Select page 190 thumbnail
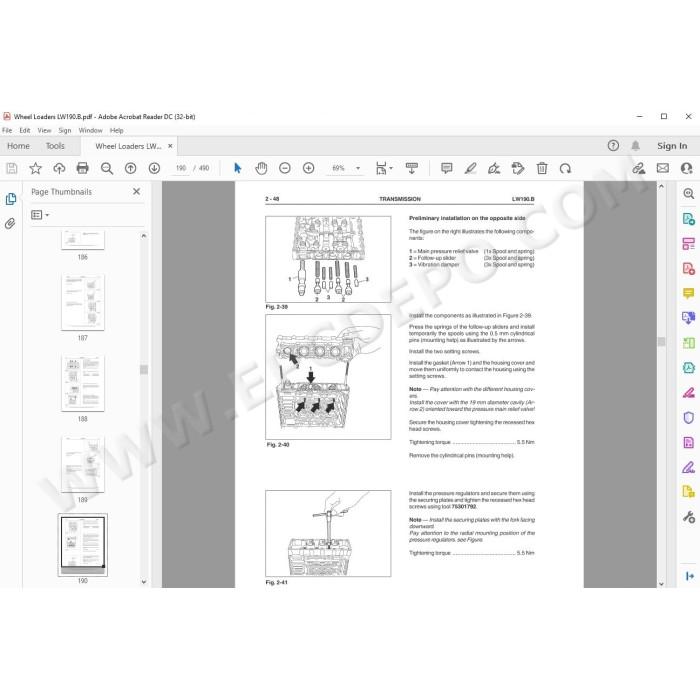The height and width of the screenshot is (700, 700). (x=83, y=545)
